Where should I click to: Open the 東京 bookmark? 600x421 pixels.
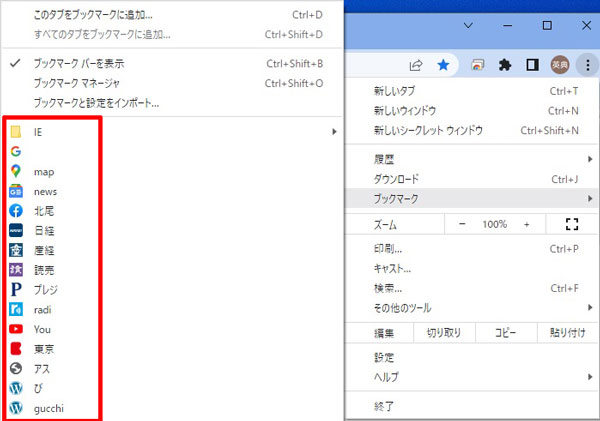tap(171, 349)
